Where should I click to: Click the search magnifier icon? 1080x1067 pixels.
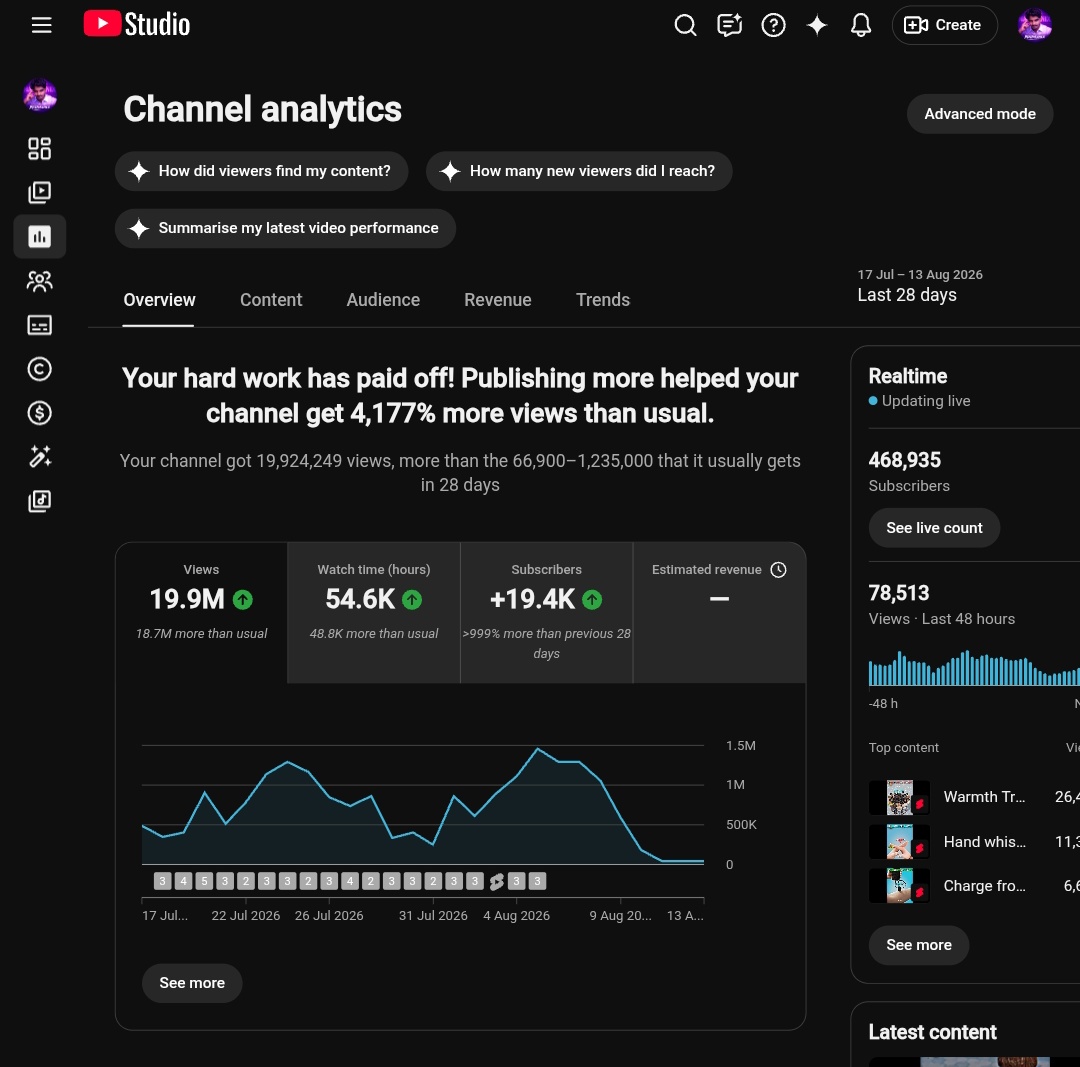pyautogui.click(x=685, y=25)
